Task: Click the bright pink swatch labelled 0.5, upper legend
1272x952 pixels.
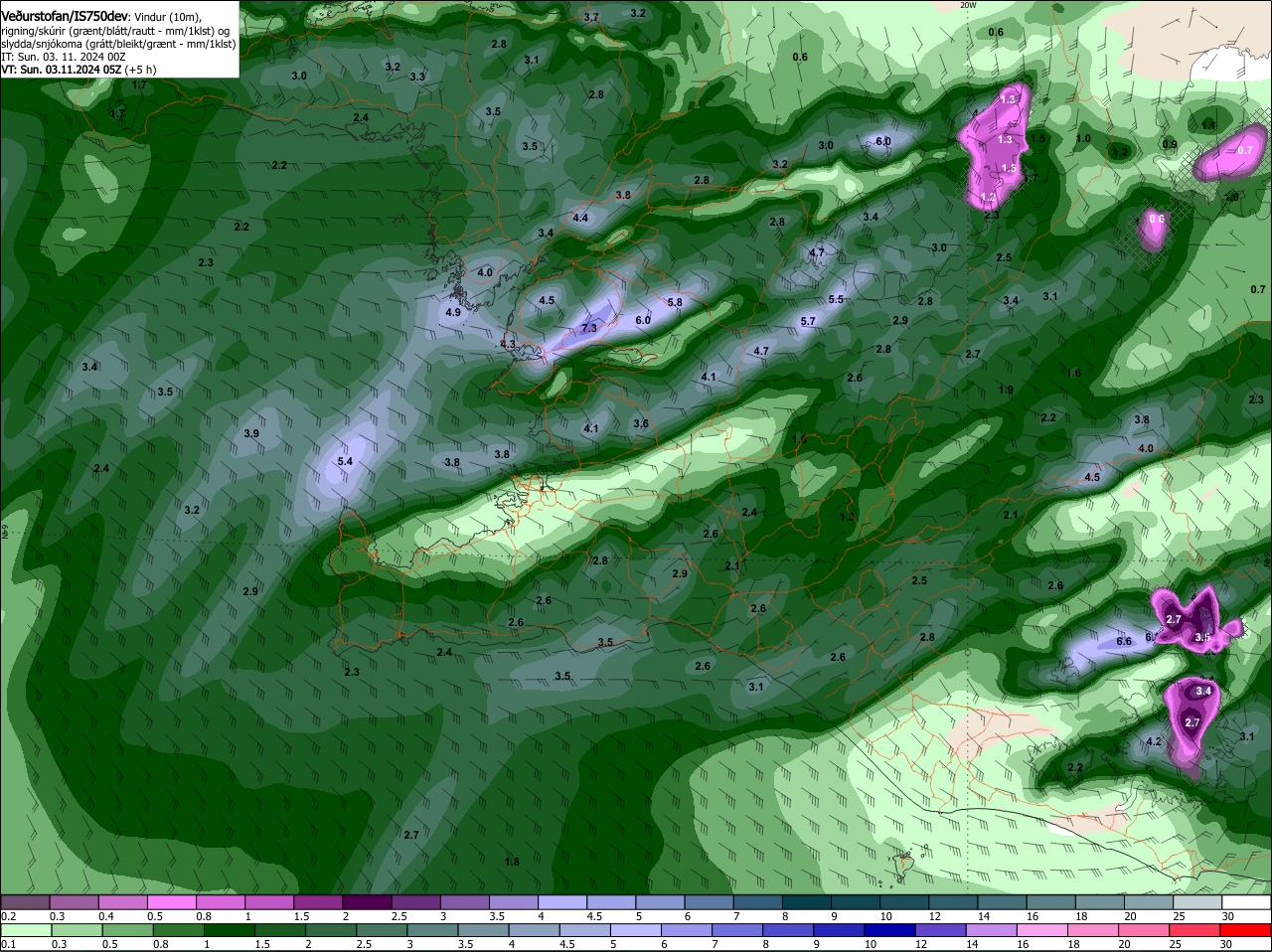Action: click(171, 902)
